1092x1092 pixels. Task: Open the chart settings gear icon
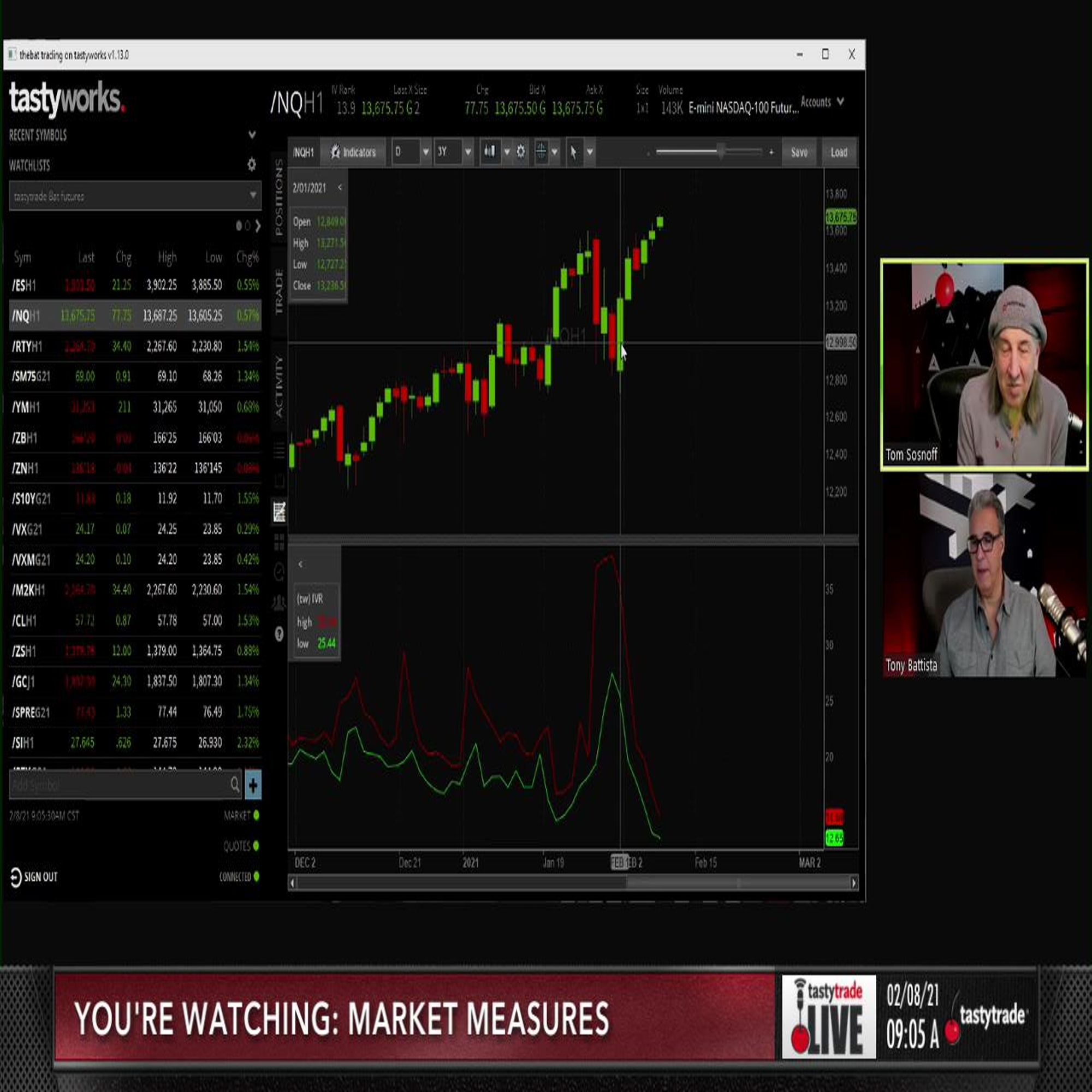coord(520,151)
